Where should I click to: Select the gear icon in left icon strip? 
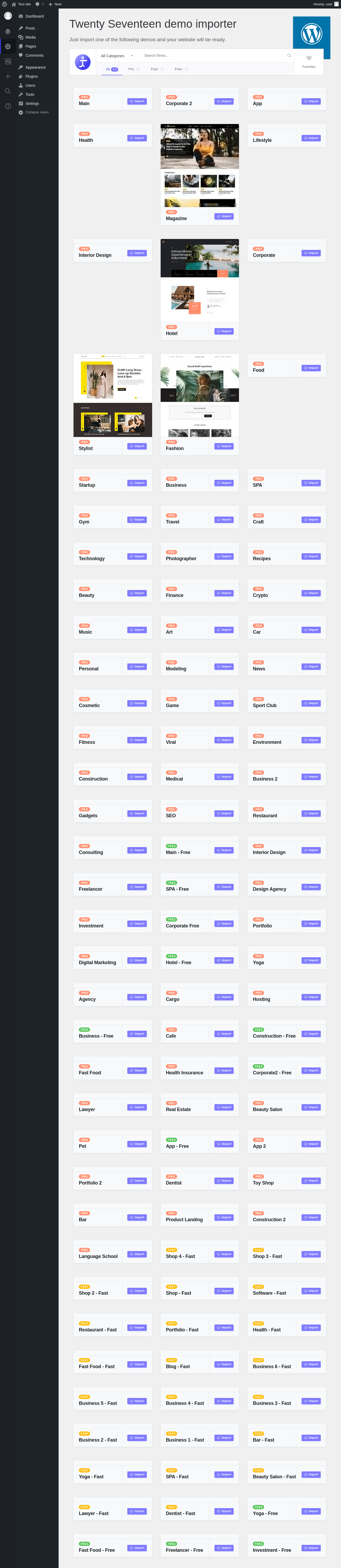pyautogui.click(x=8, y=46)
